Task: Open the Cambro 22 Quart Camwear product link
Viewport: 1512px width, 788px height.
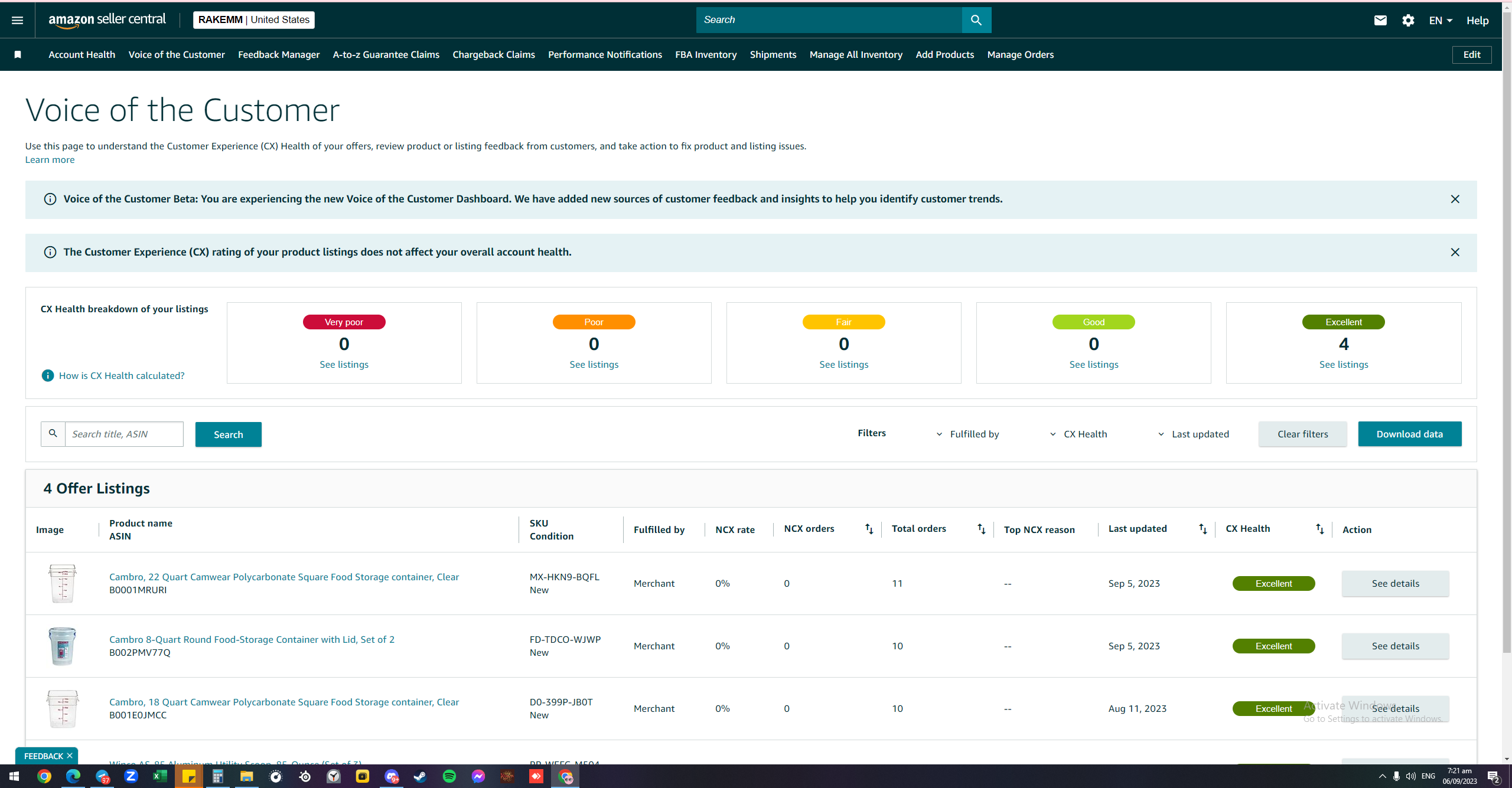Action: [284, 577]
